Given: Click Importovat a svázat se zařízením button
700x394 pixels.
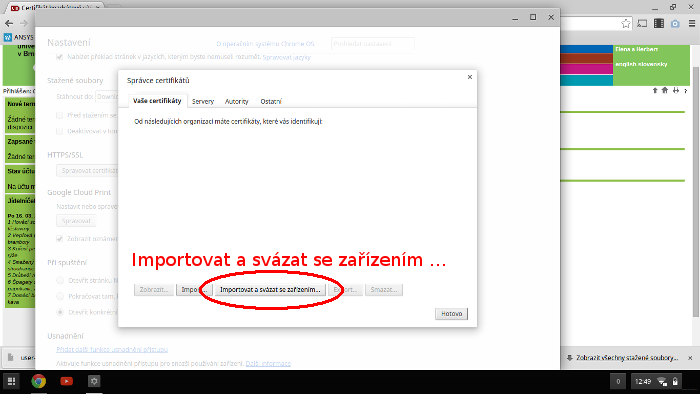Looking at the screenshot, I should (x=270, y=290).
